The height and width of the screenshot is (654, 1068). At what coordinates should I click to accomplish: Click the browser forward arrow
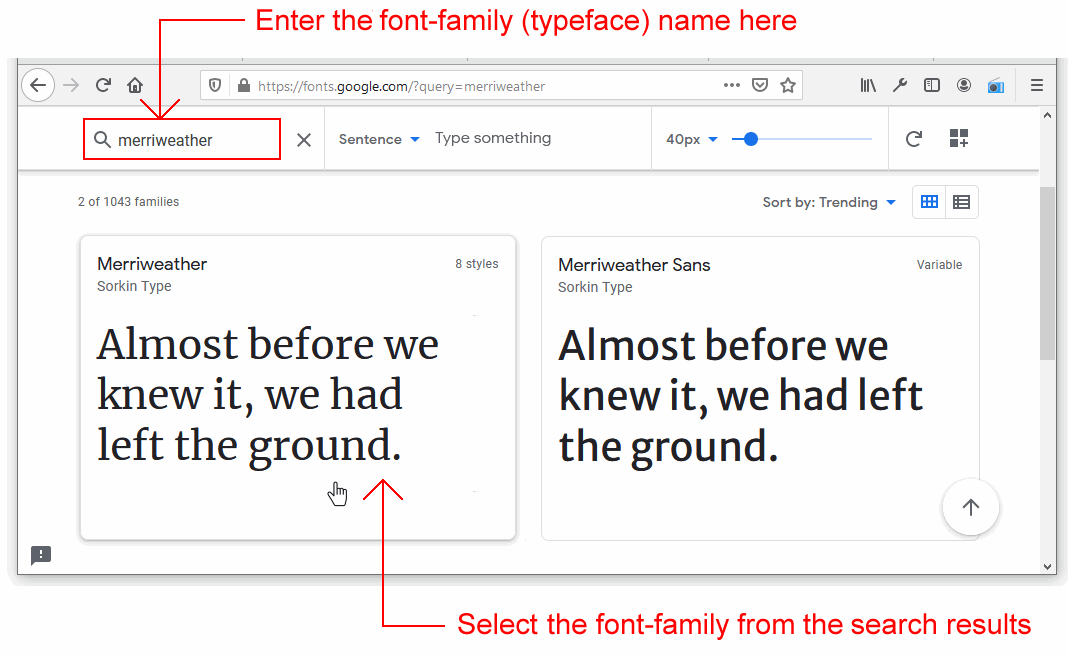tap(71, 85)
